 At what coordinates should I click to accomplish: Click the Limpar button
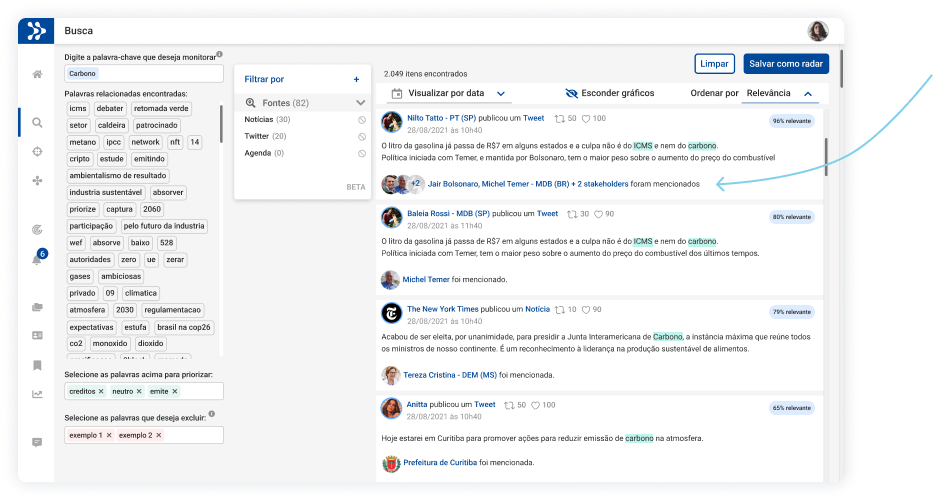pos(714,64)
